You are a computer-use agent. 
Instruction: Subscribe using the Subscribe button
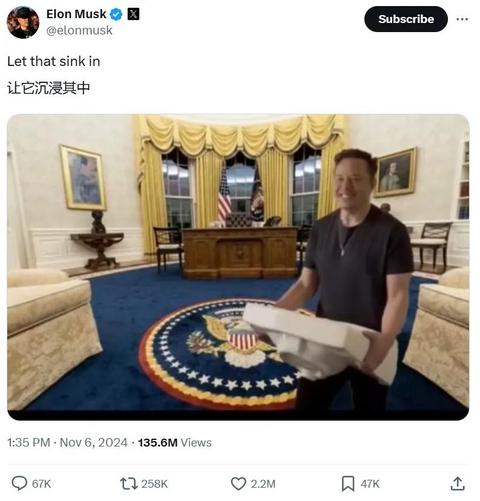(x=406, y=19)
